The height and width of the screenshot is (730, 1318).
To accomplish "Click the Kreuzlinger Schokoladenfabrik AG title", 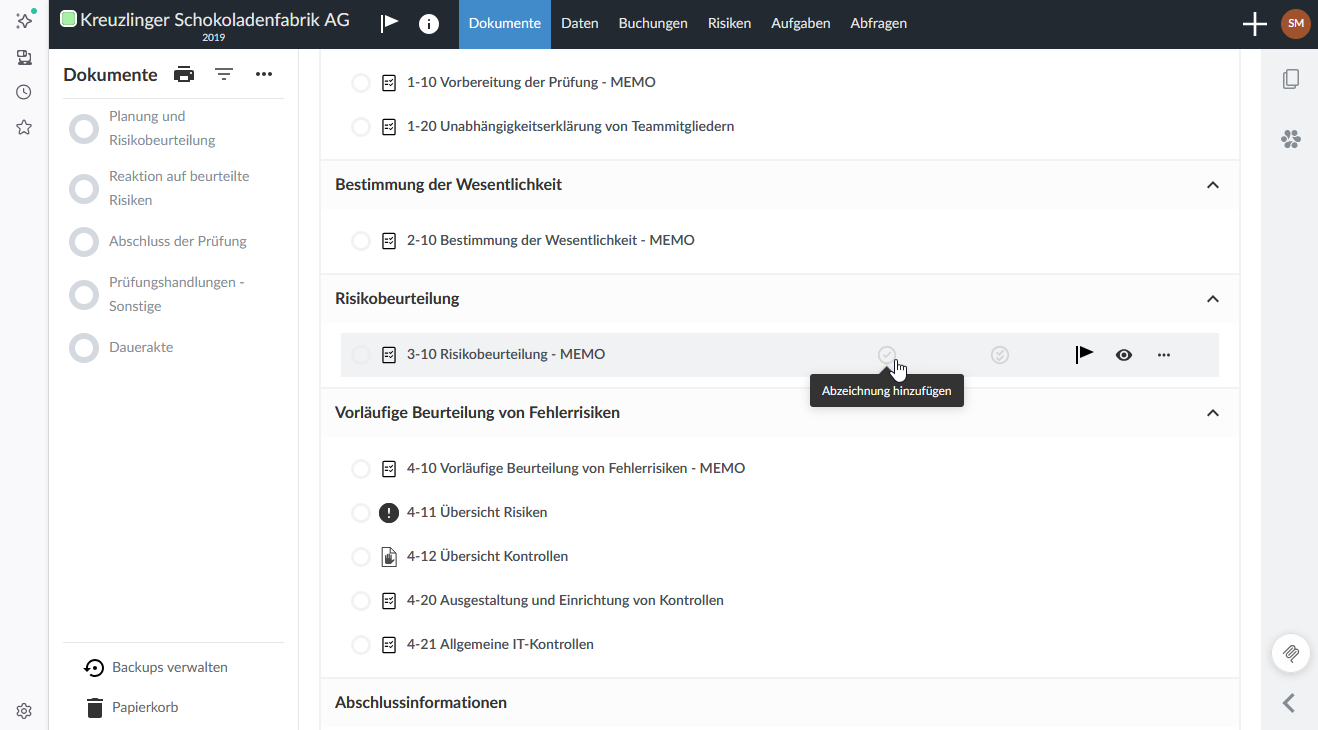I will 215,19.
